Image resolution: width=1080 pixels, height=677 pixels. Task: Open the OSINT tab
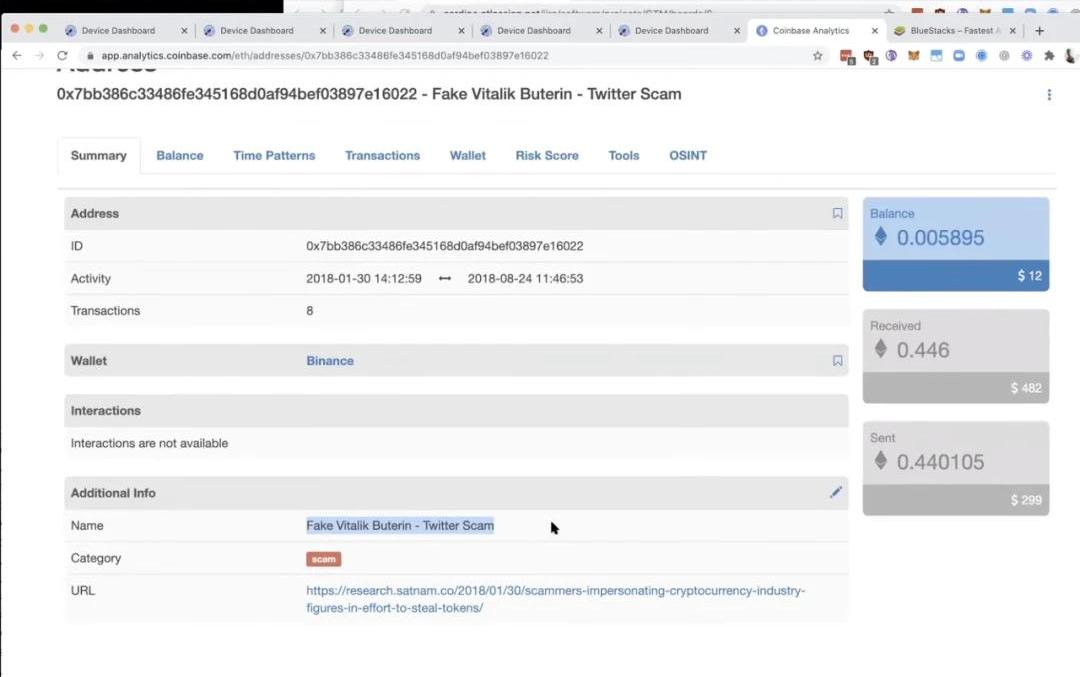(x=688, y=156)
